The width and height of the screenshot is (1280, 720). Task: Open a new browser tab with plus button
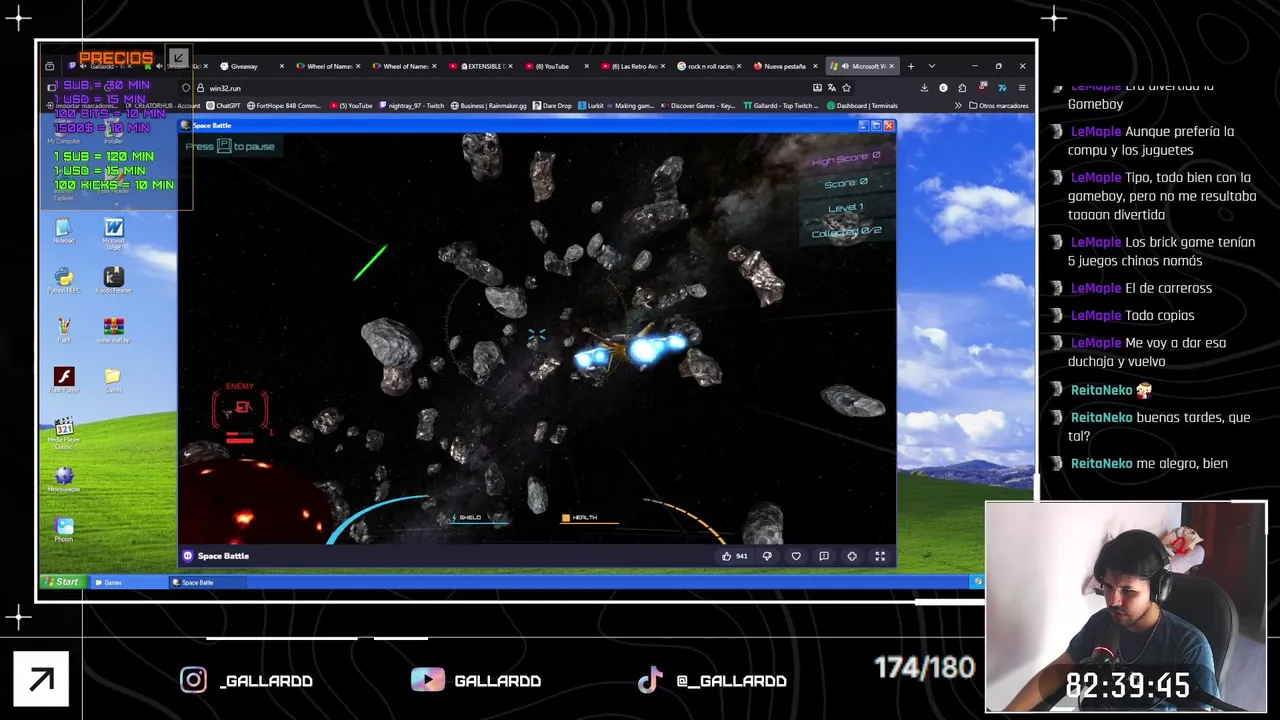[910, 66]
